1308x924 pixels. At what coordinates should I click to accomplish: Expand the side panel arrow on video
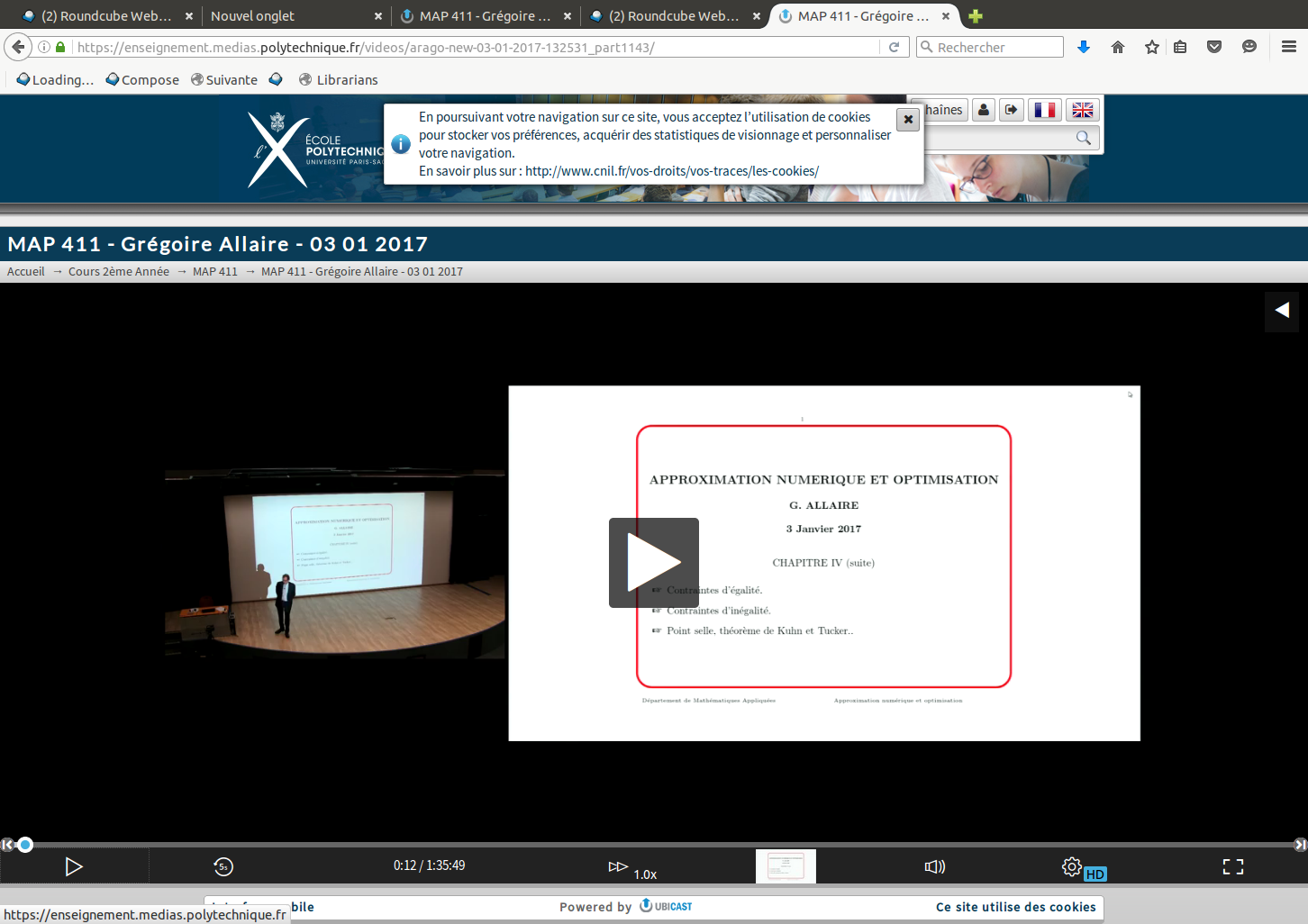(x=1281, y=310)
